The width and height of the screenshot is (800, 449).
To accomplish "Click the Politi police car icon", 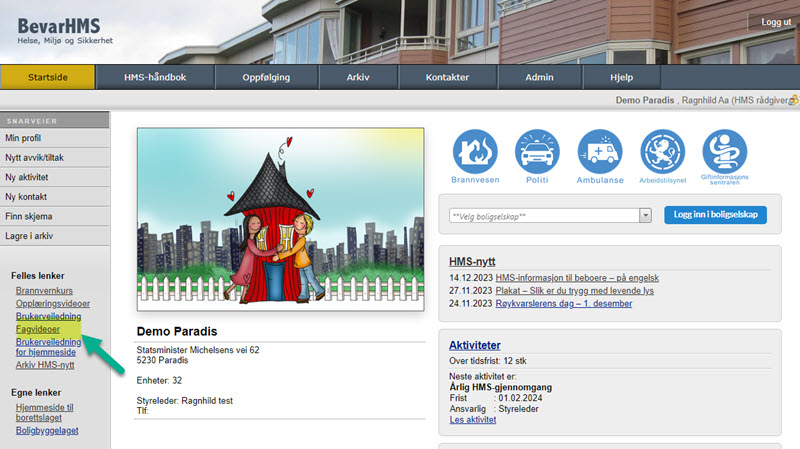I will (x=538, y=152).
